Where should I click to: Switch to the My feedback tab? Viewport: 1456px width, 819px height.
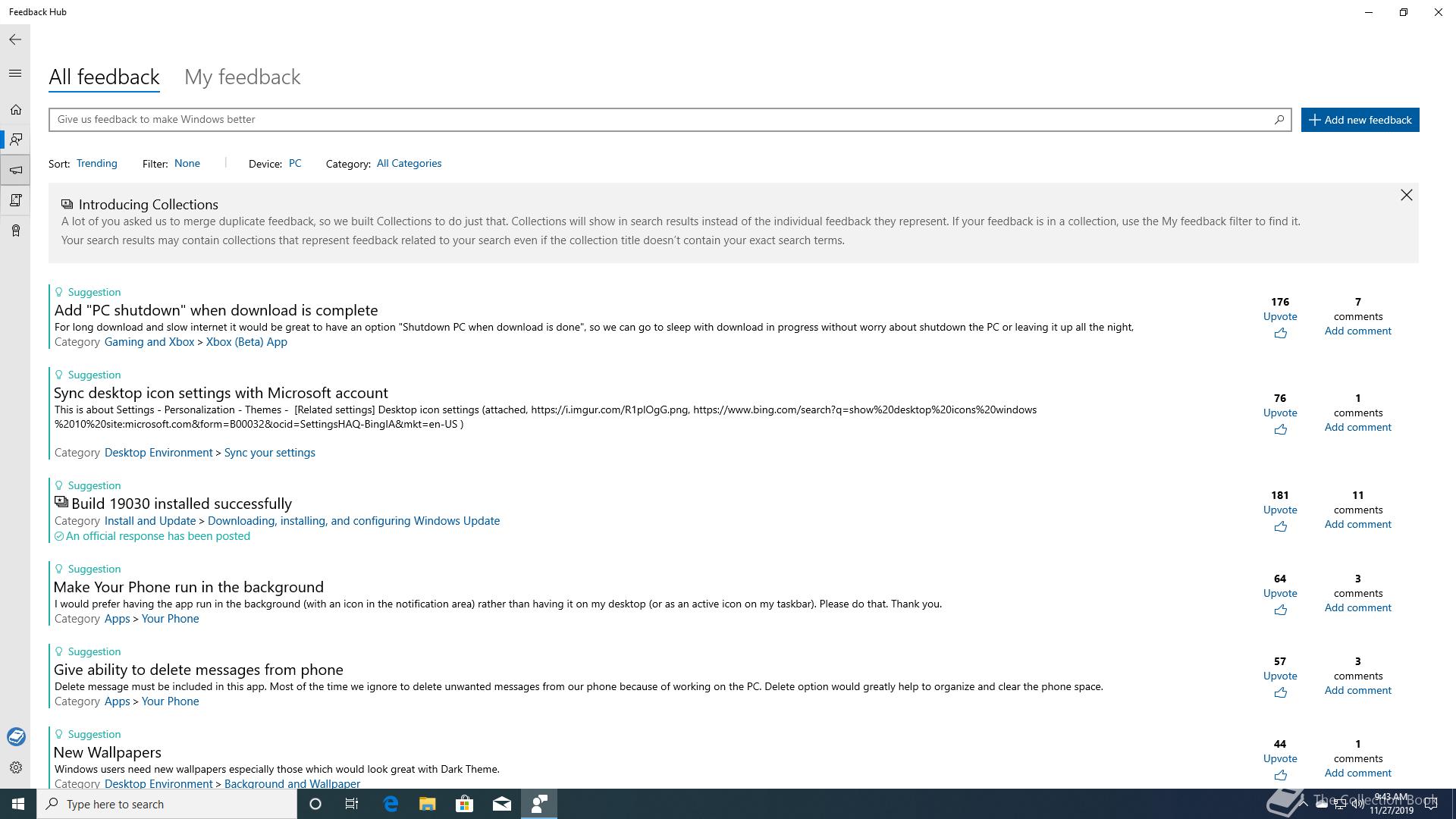pos(243,77)
